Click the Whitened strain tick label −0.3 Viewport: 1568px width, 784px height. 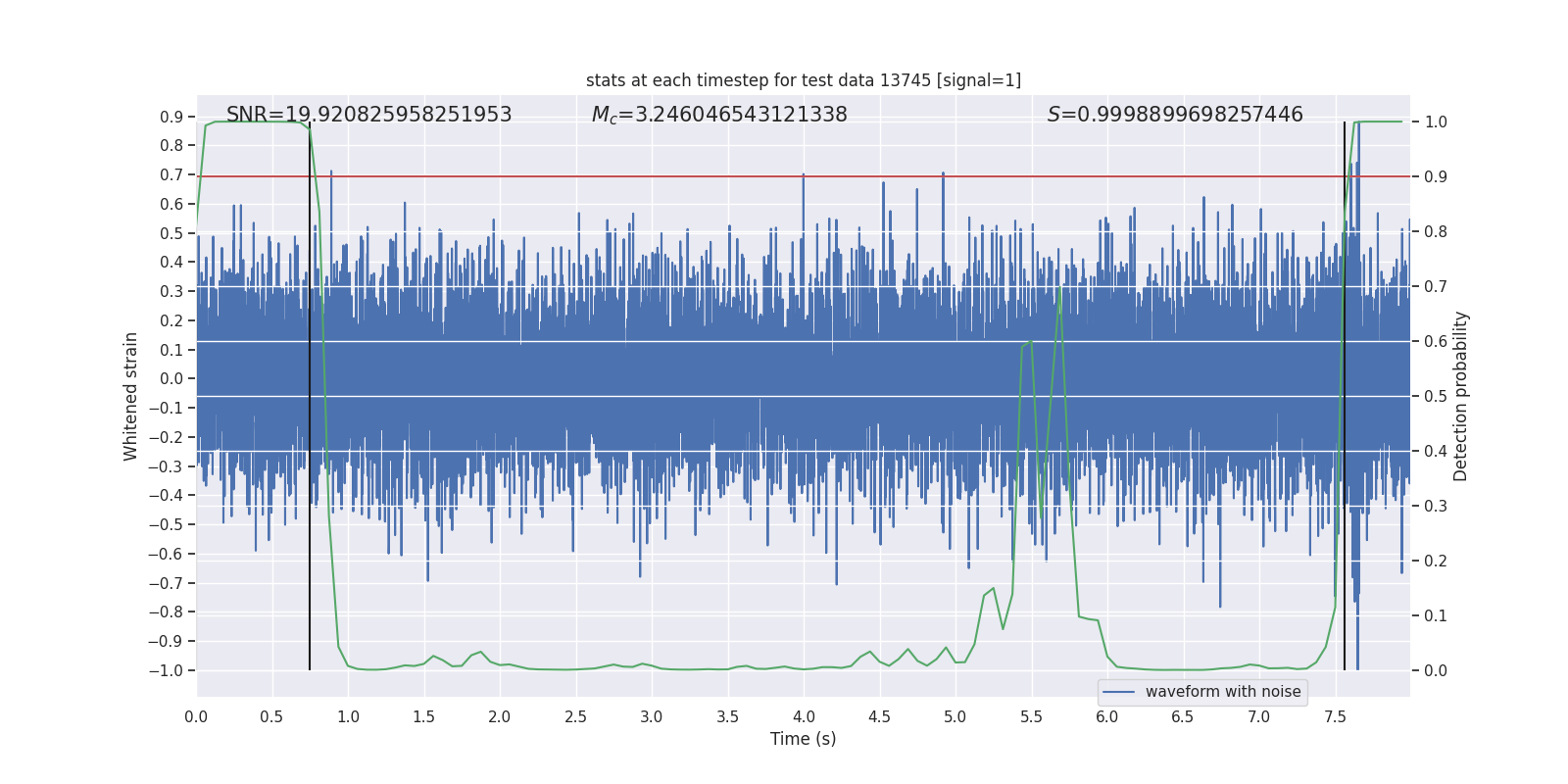166,466
